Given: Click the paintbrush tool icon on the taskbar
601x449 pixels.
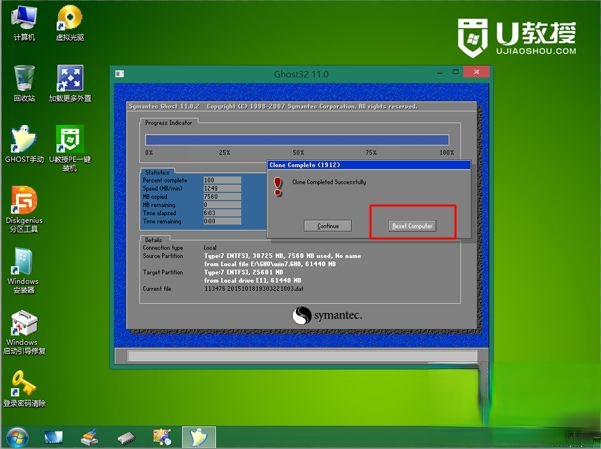Looking at the screenshot, I should pyautogui.click(x=90, y=437).
